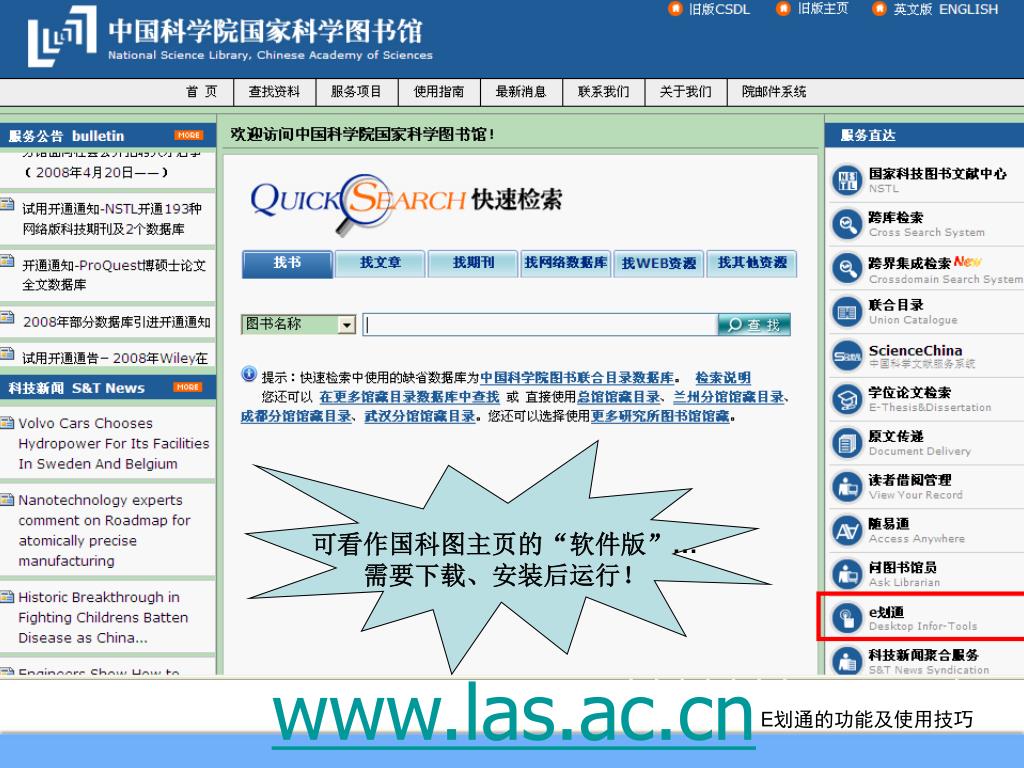Image resolution: width=1024 pixels, height=768 pixels.
Task: Open the Cross Search System icon
Action: 847,224
